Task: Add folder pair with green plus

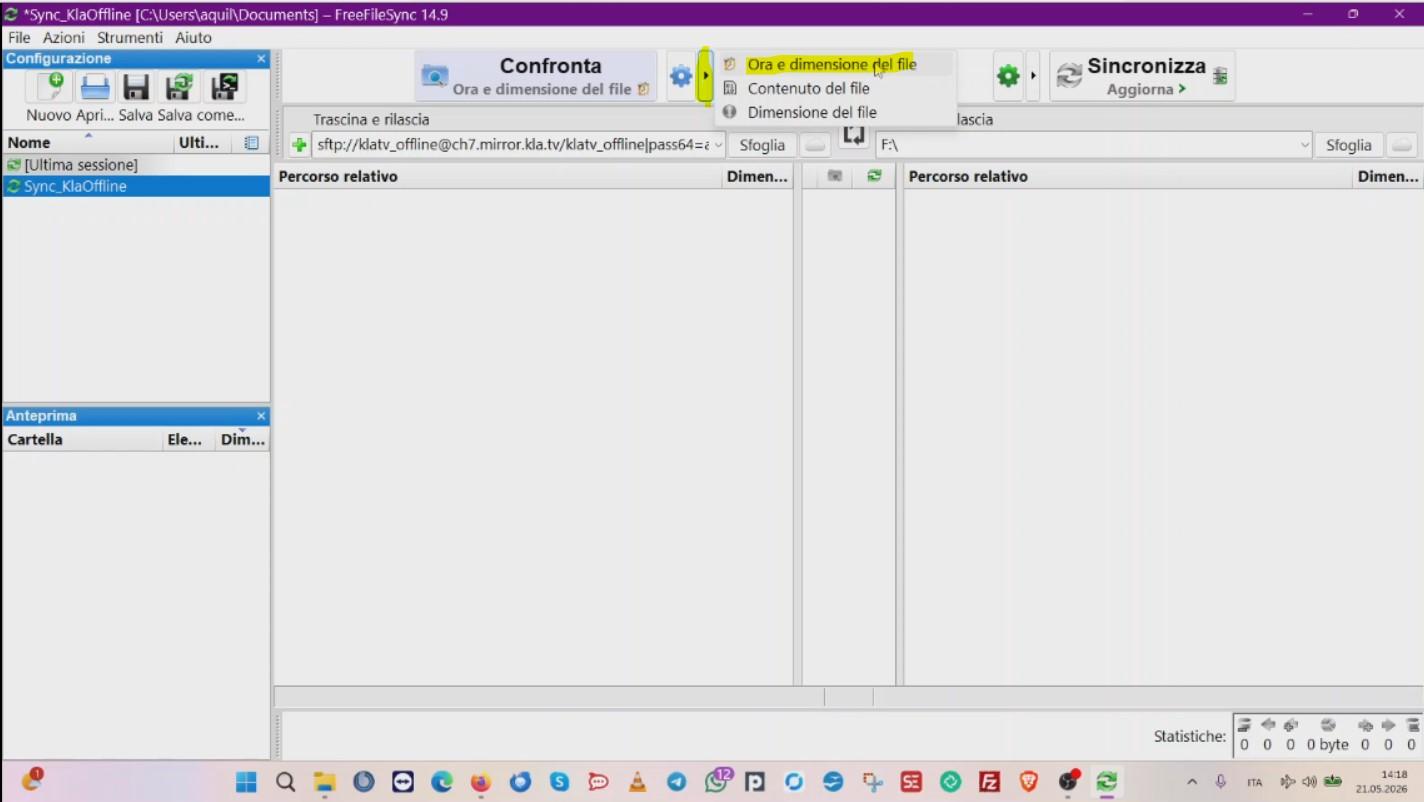Action: pos(299,145)
